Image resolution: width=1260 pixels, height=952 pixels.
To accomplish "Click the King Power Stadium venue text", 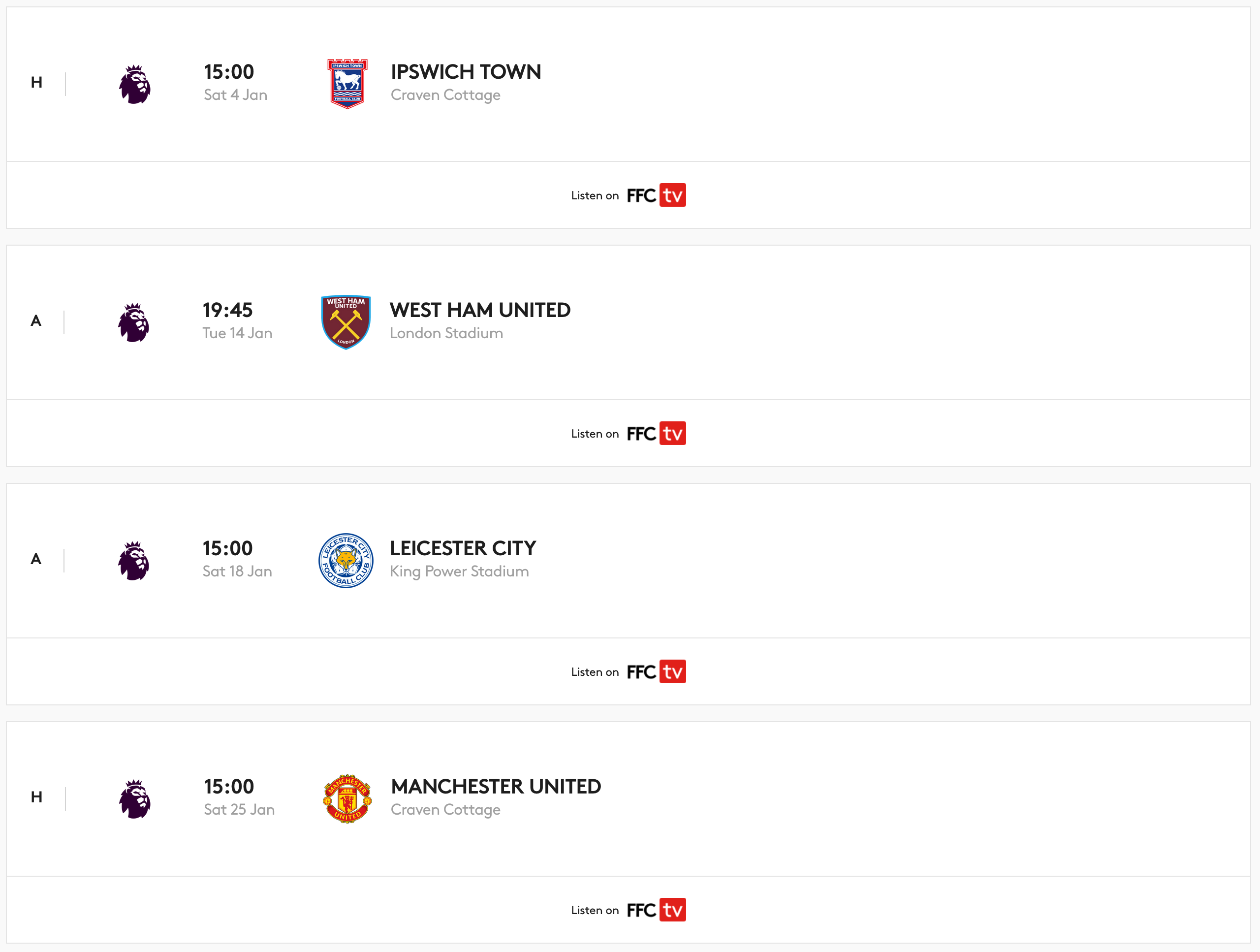I will tap(459, 571).
